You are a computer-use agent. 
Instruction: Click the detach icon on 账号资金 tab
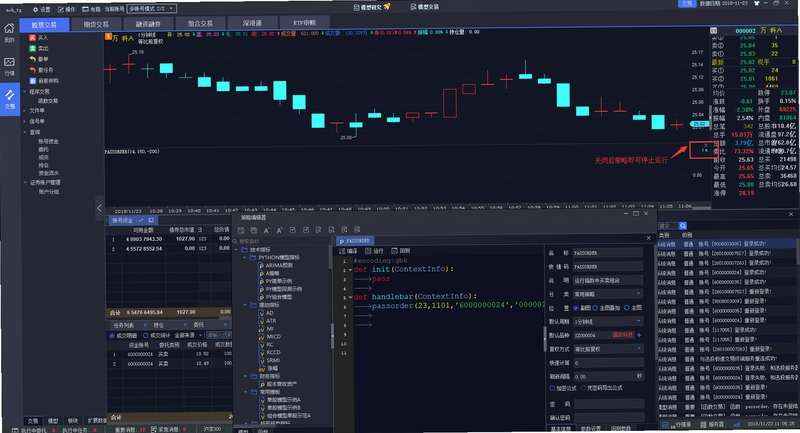(x=151, y=220)
